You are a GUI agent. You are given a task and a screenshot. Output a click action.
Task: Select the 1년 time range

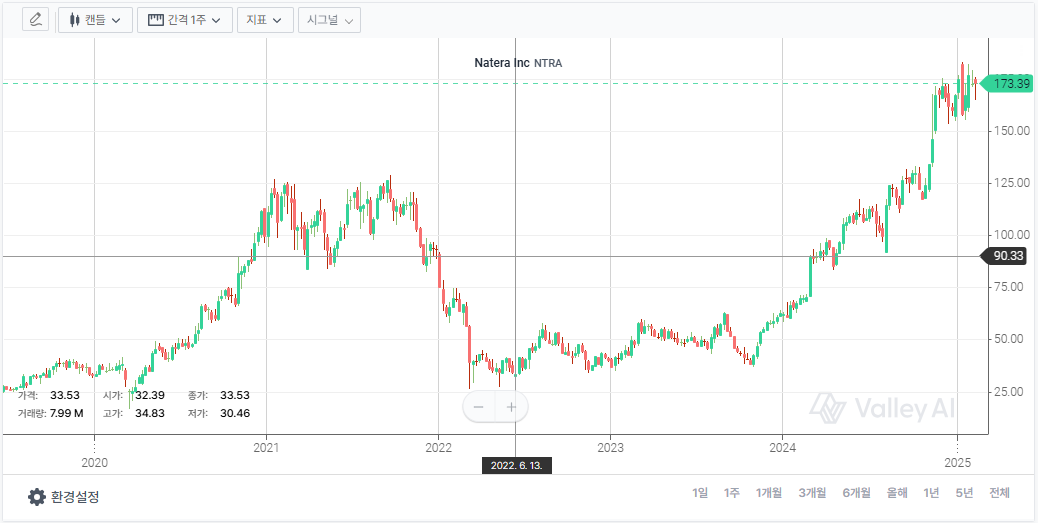931,493
